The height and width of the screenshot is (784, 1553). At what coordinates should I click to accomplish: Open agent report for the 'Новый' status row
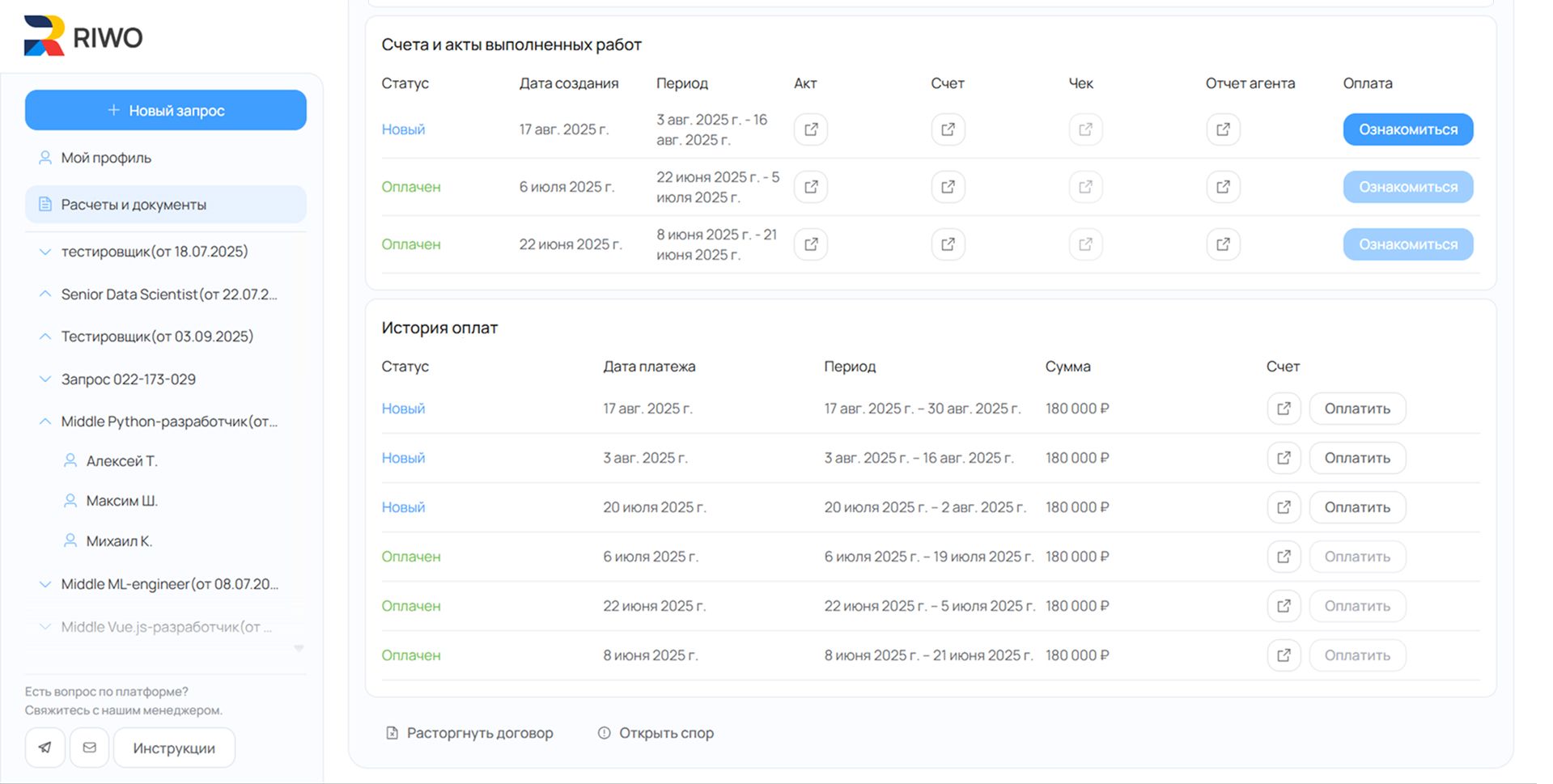pyautogui.click(x=1223, y=129)
